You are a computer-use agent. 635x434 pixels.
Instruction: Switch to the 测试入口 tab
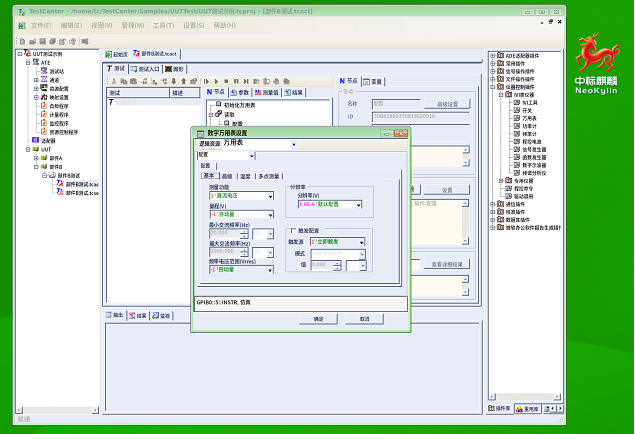pyautogui.click(x=148, y=68)
